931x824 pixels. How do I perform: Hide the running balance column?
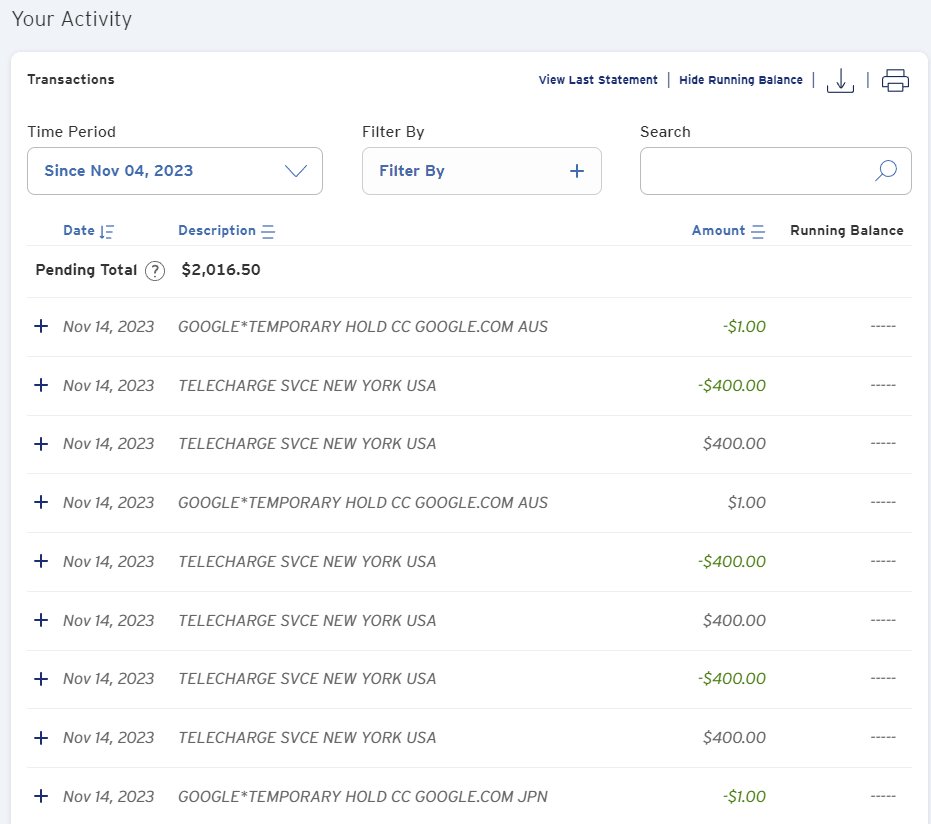(x=740, y=80)
